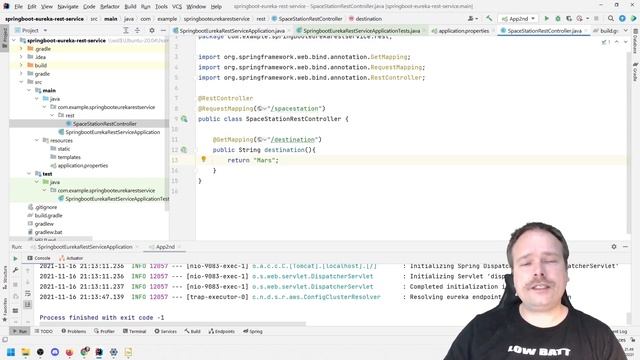This screenshot has width=640, height=360.
Task: Open the user account icon in toolbar
Action: (473, 19)
